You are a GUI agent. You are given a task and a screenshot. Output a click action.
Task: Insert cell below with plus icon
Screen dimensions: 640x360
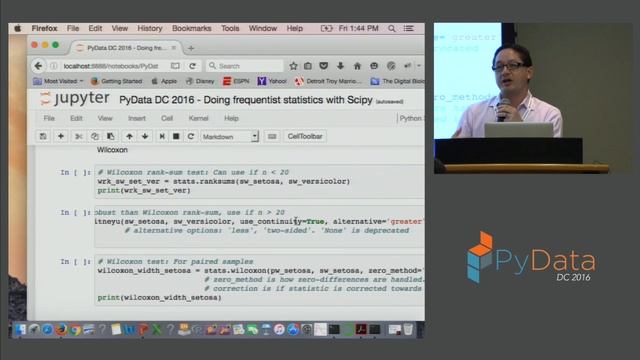[x=61, y=136]
